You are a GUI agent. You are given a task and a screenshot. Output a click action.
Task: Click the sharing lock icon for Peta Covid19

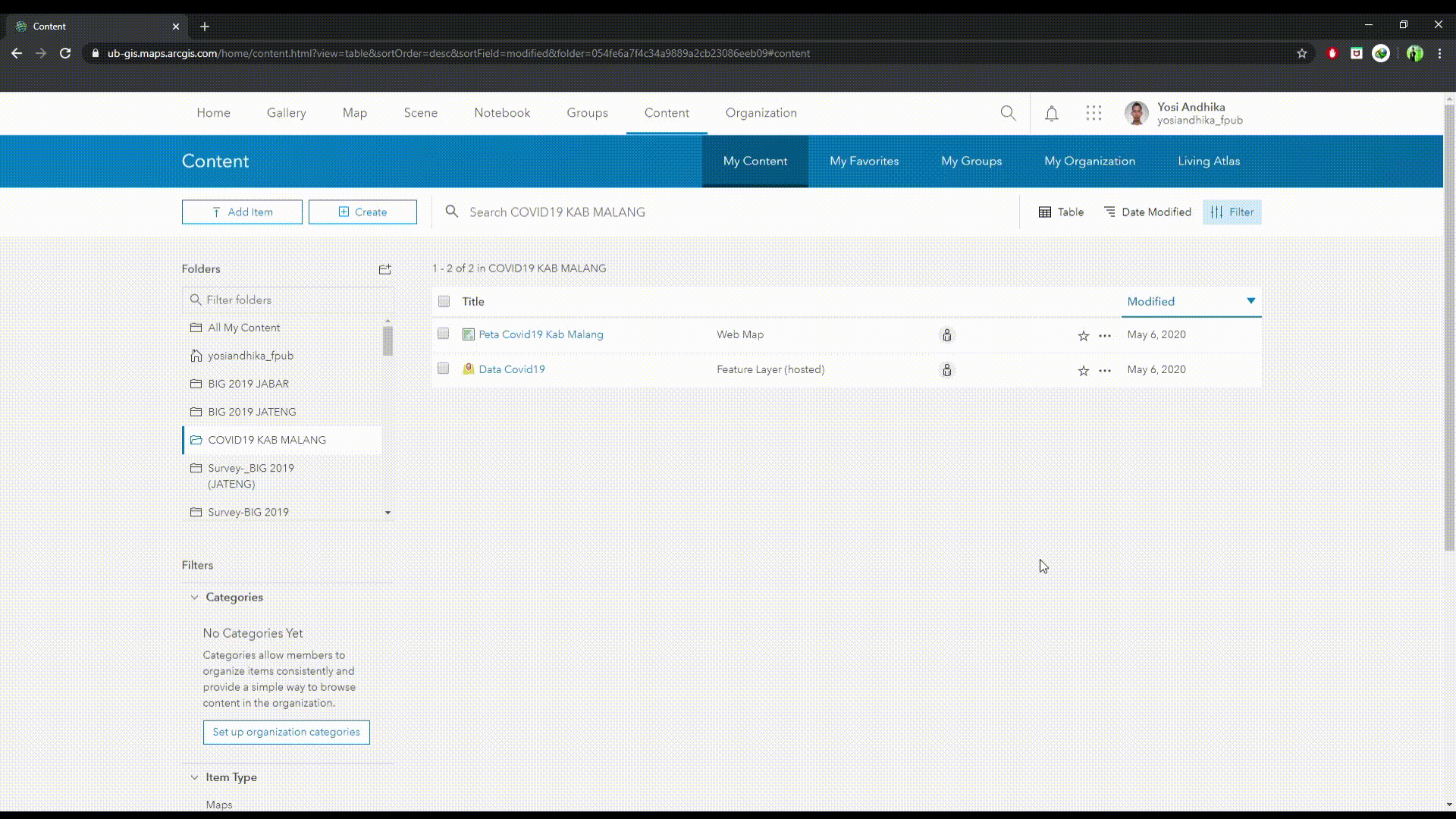[x=946, y=335]
